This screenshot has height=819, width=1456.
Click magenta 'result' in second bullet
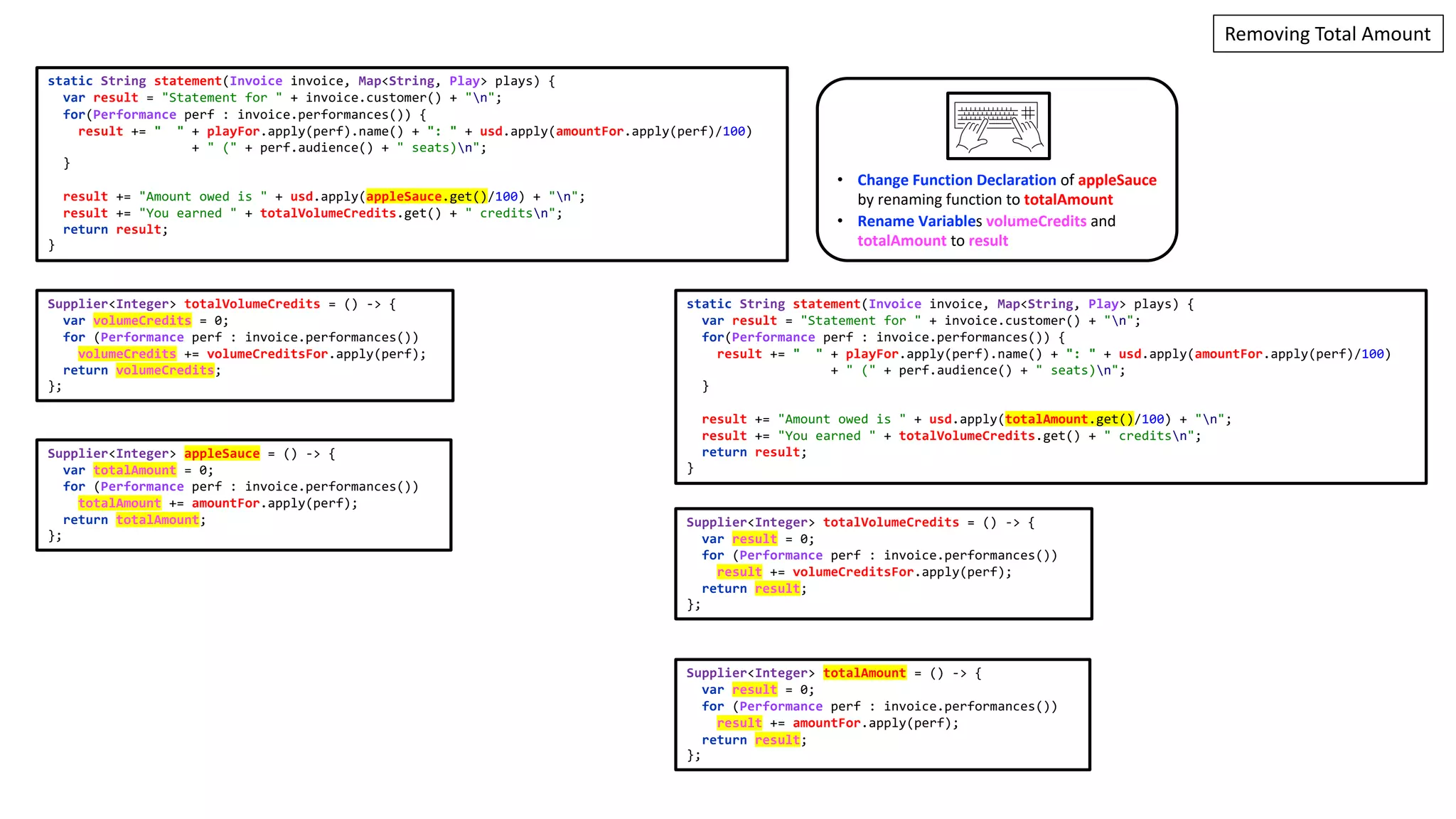point(988,241)
